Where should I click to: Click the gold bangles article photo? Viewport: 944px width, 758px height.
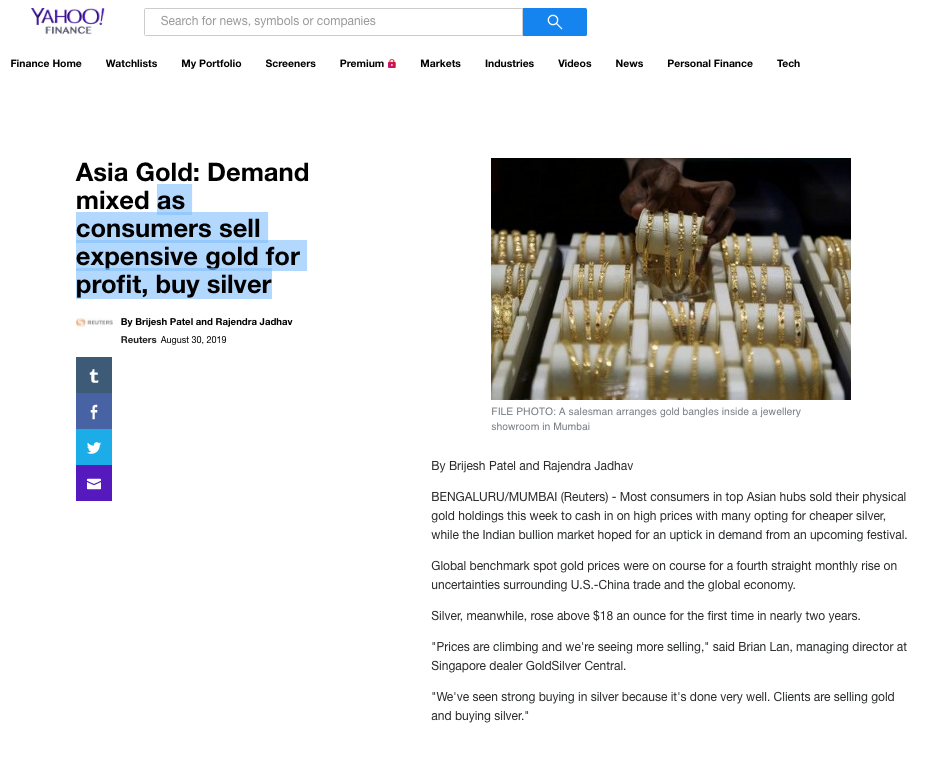(671, 279)
